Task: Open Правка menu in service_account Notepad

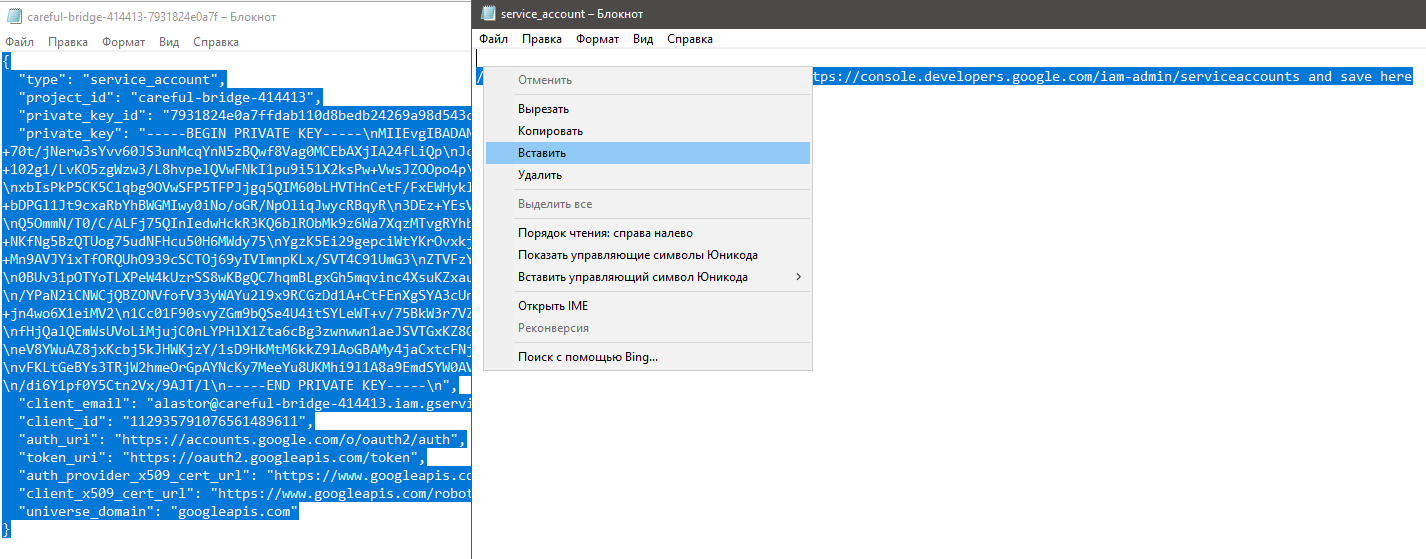Action: point(542,39)
